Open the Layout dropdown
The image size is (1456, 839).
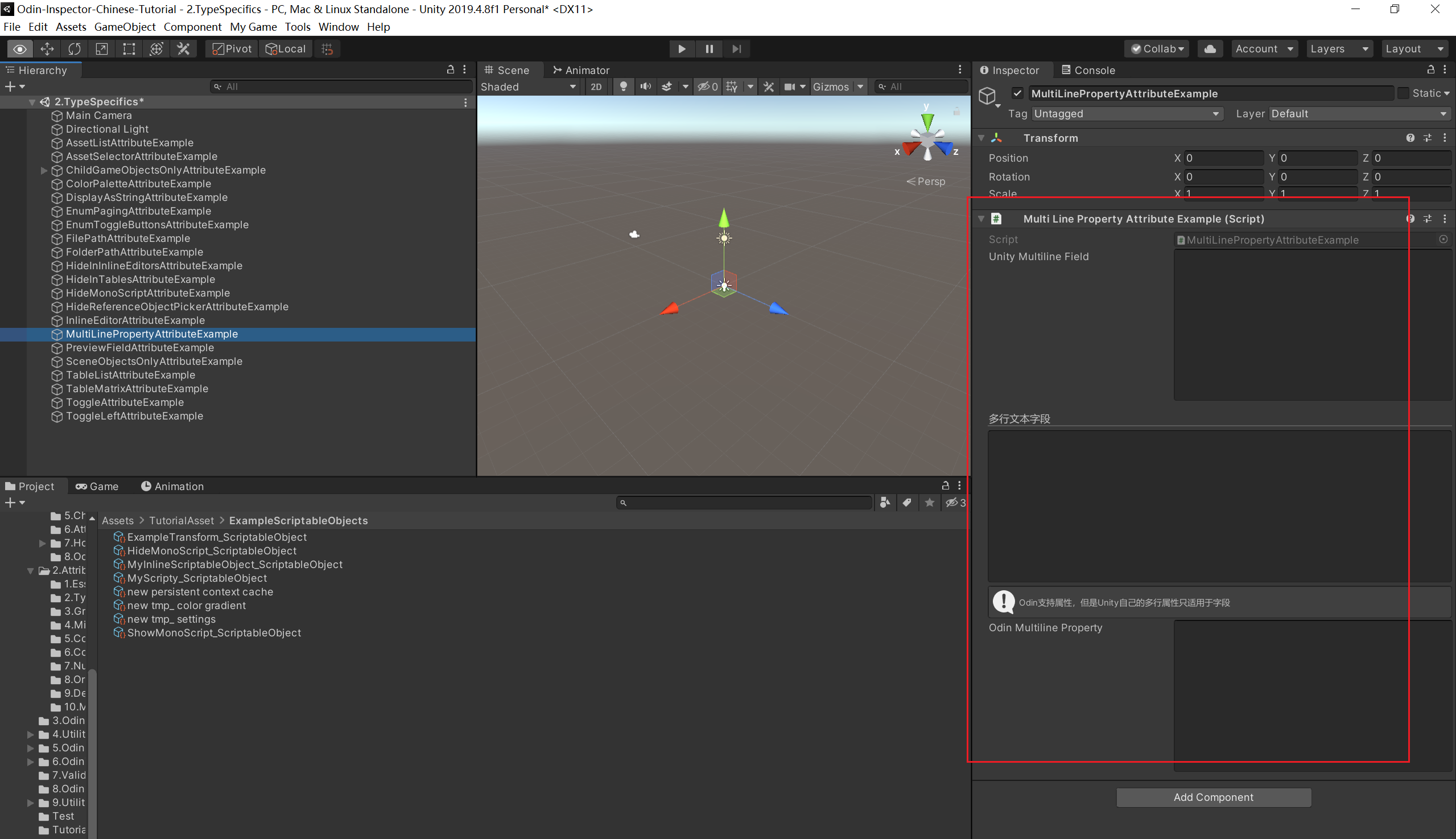point(1415,49)
